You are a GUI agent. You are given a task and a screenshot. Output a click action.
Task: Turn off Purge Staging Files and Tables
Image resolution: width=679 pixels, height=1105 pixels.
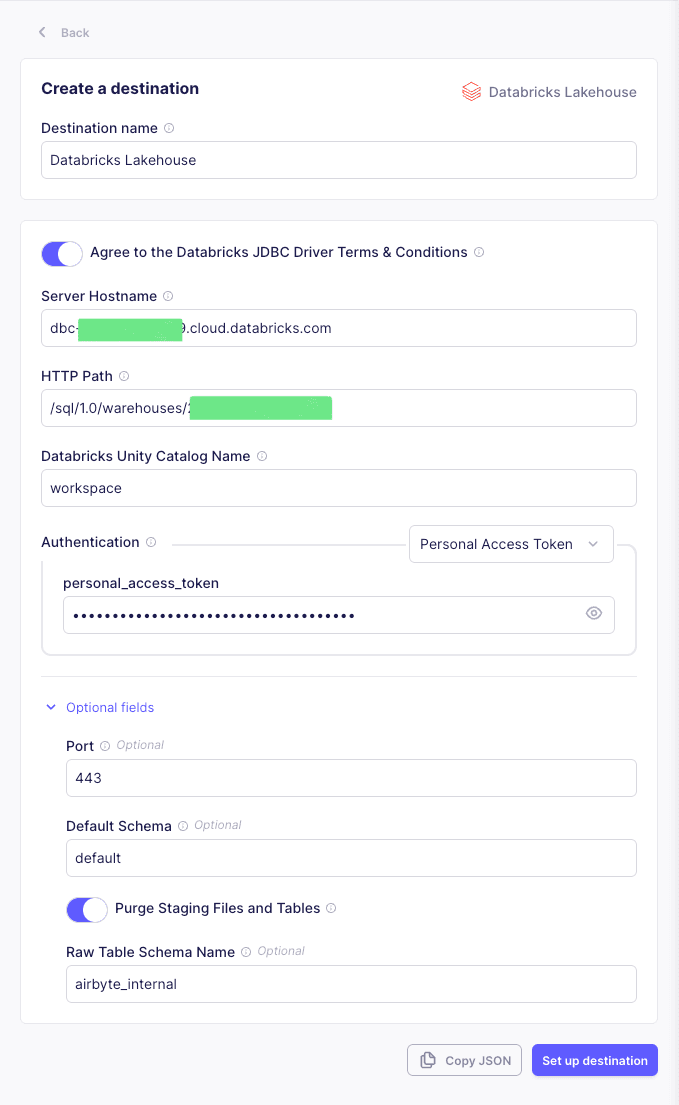86,909
